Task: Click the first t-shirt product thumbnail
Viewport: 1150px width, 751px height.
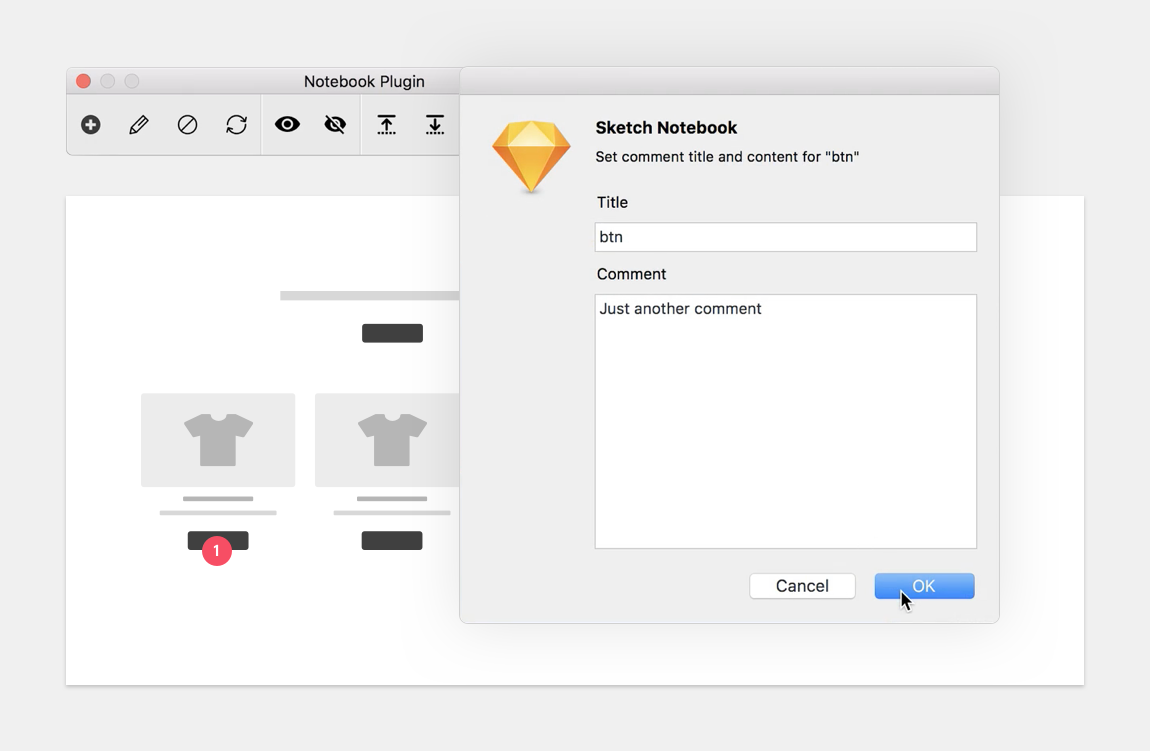Action: click(x=218, y=440)
